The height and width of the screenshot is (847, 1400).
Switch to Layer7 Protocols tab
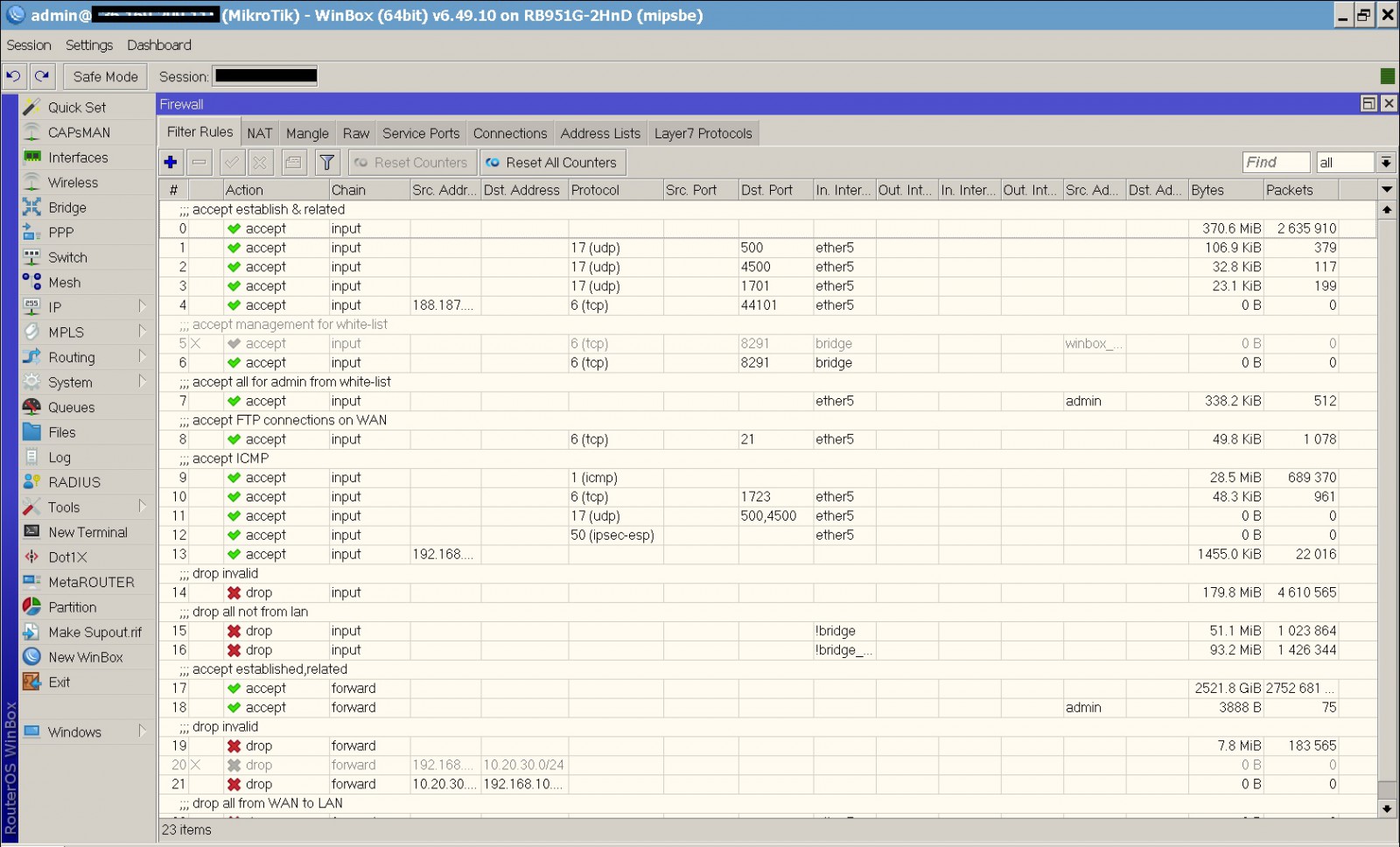pyautogui.click(x=703, y=133)
